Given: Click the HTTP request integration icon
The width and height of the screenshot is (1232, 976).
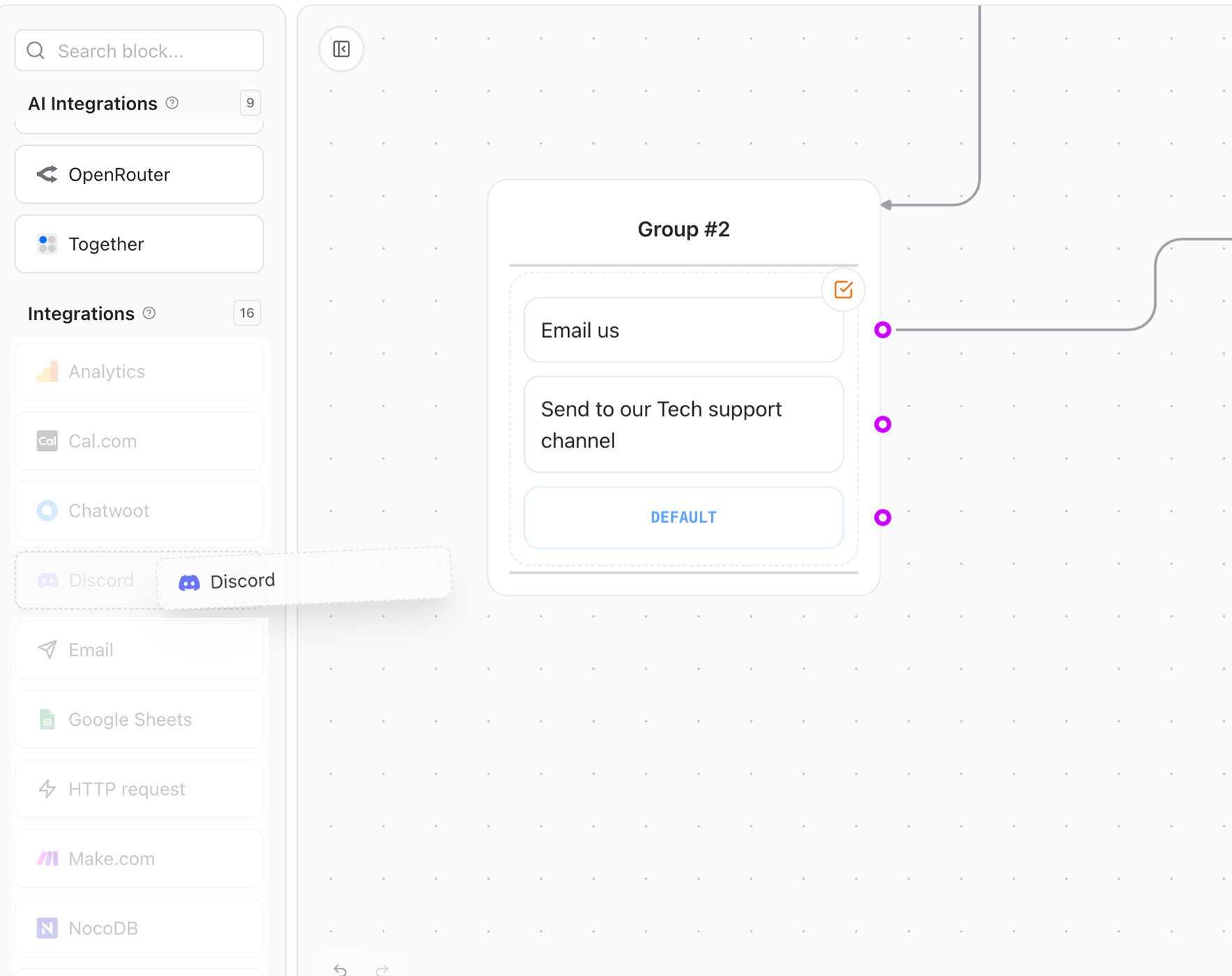Looking at the screenshot, I should point(47,788).
